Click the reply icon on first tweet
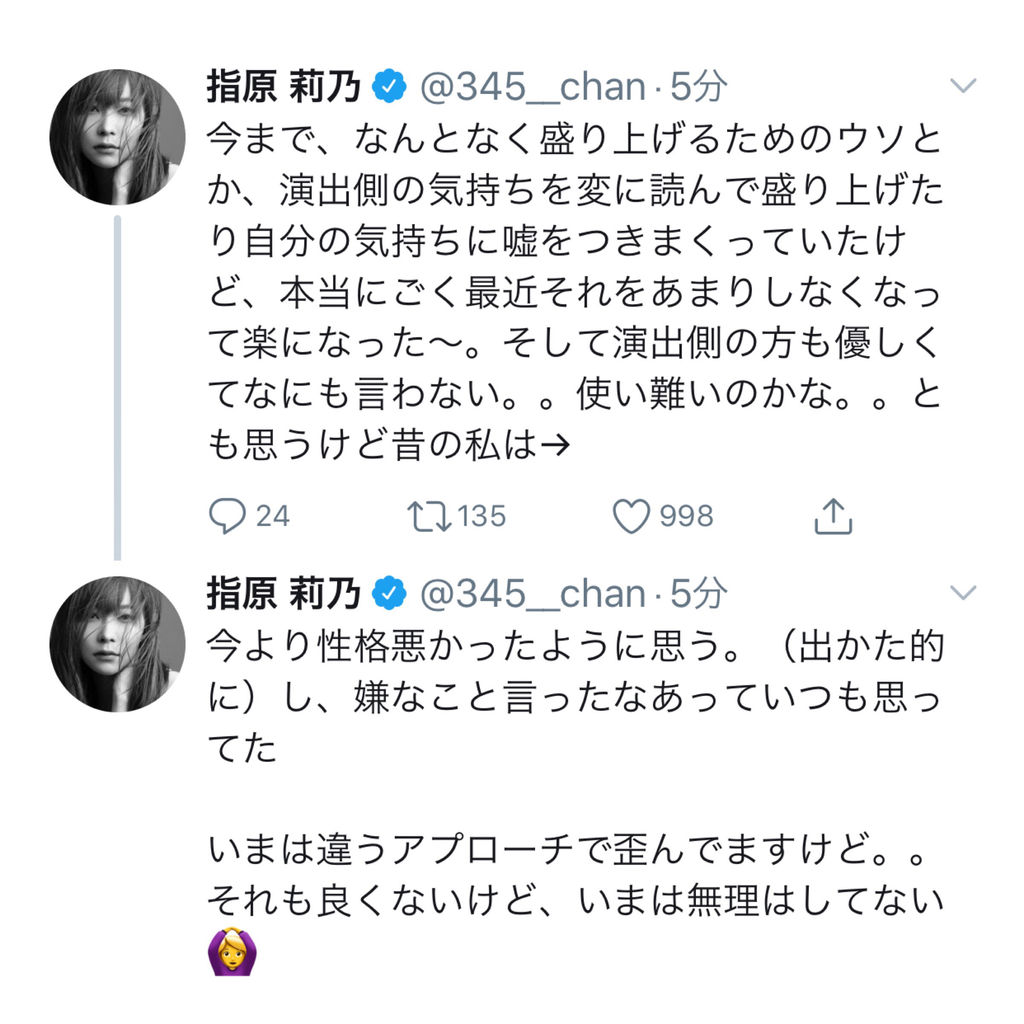The height and width of the screenshot is (1024, 1024). click(227, 516)
